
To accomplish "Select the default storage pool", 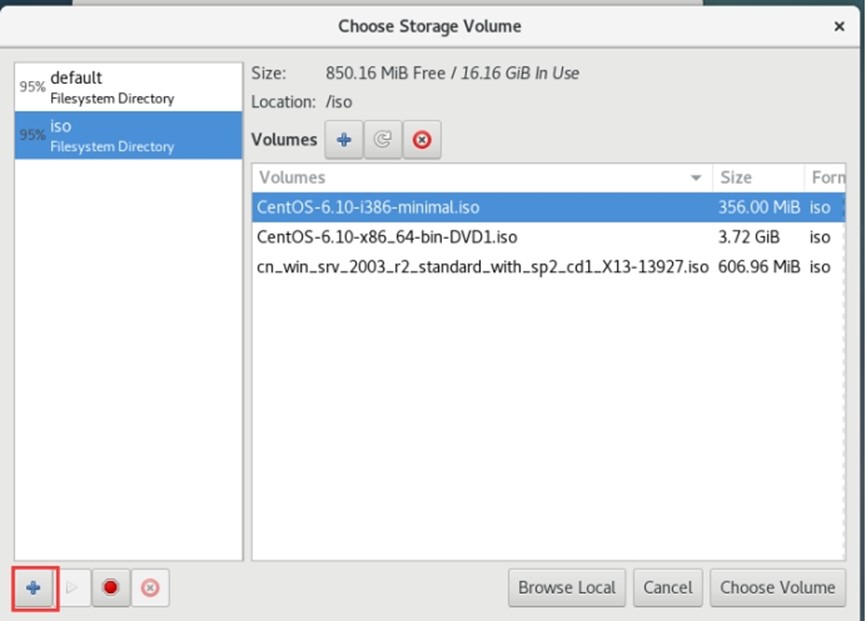I will pyautogui.click(x=128, y=87).
